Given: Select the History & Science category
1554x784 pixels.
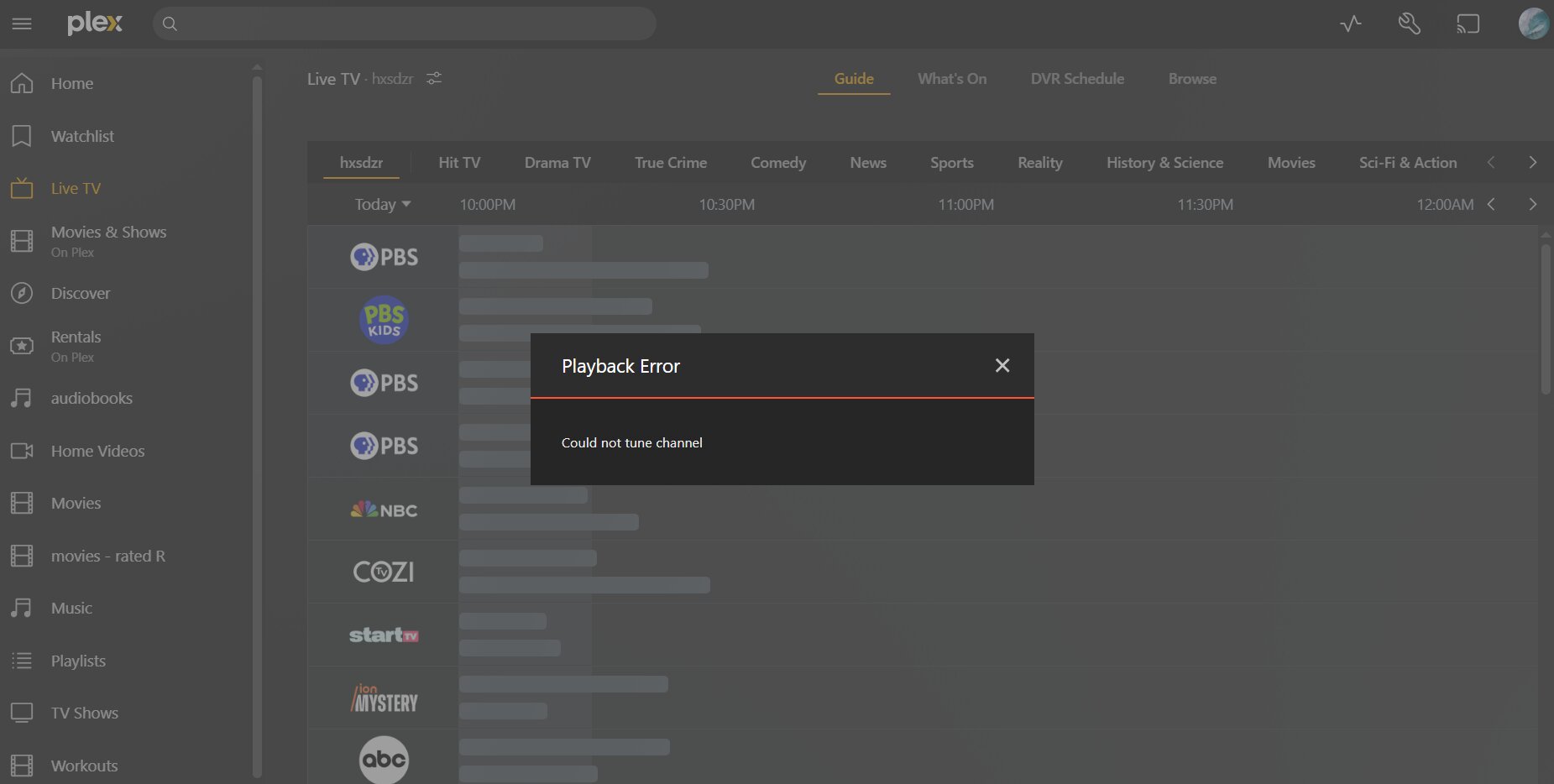Looking at the screenshot, I should [1164, 162].
